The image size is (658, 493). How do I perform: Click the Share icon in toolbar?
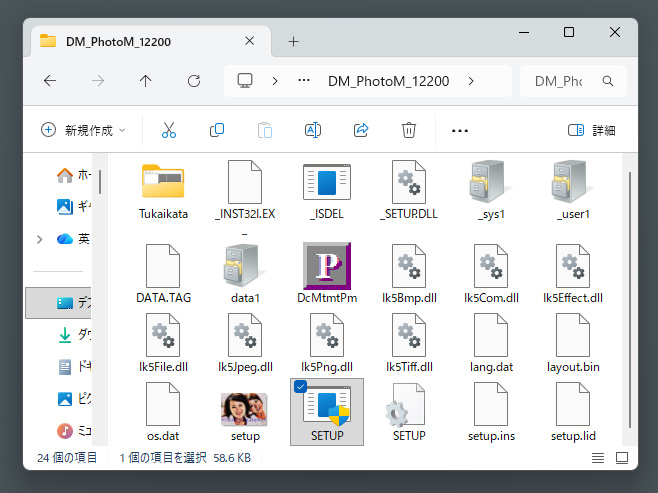click(361, 130)
